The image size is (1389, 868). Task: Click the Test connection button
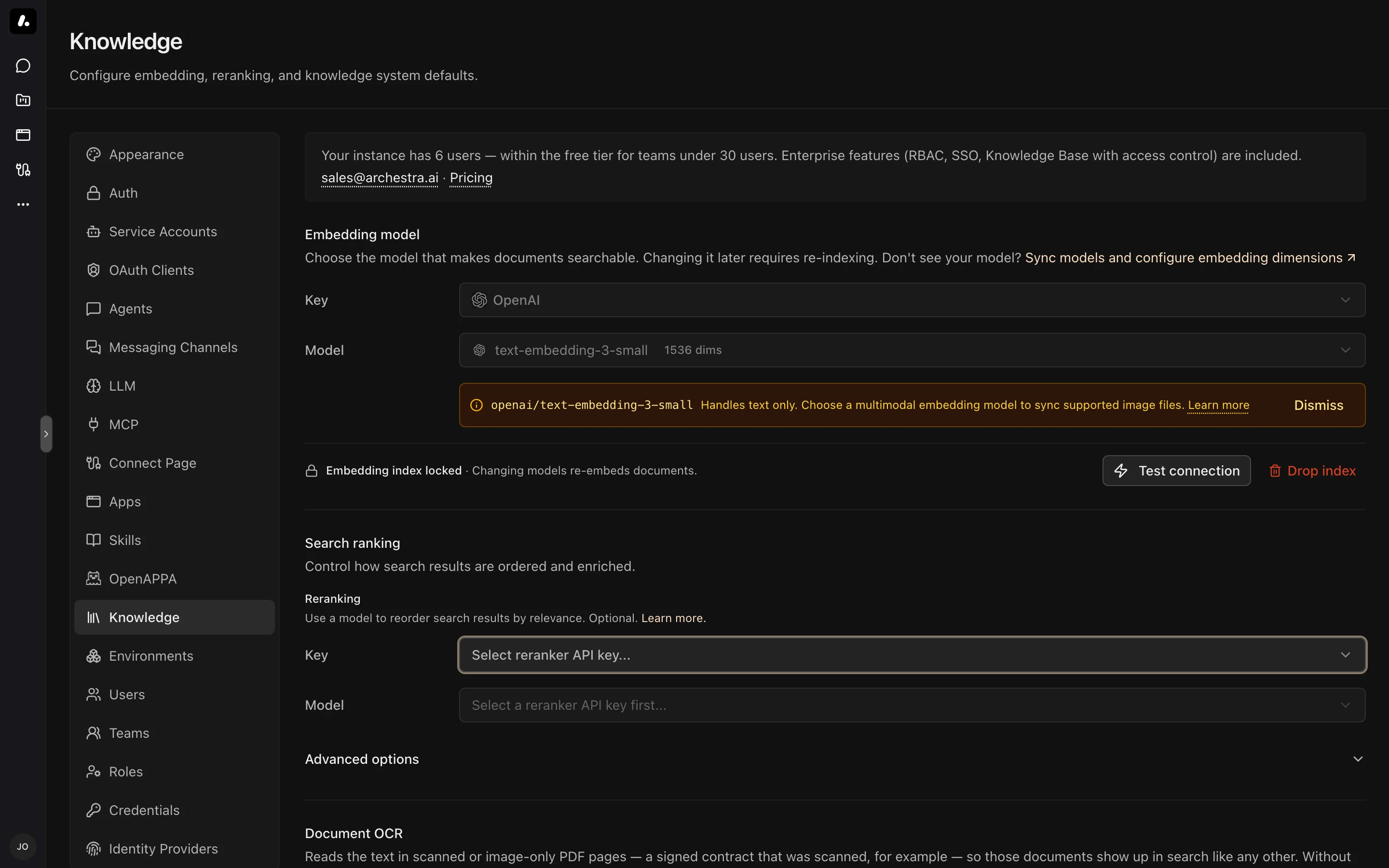1176,471
